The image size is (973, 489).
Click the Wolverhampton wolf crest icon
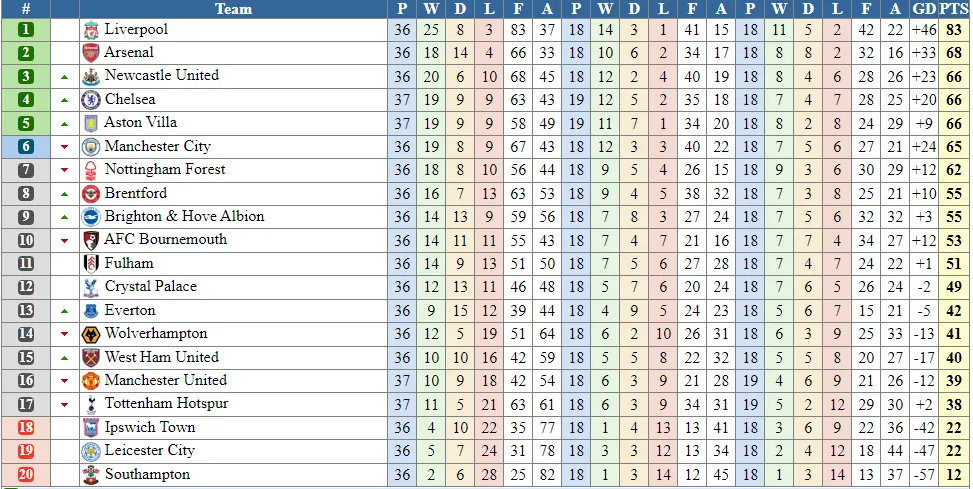point(91,334)
